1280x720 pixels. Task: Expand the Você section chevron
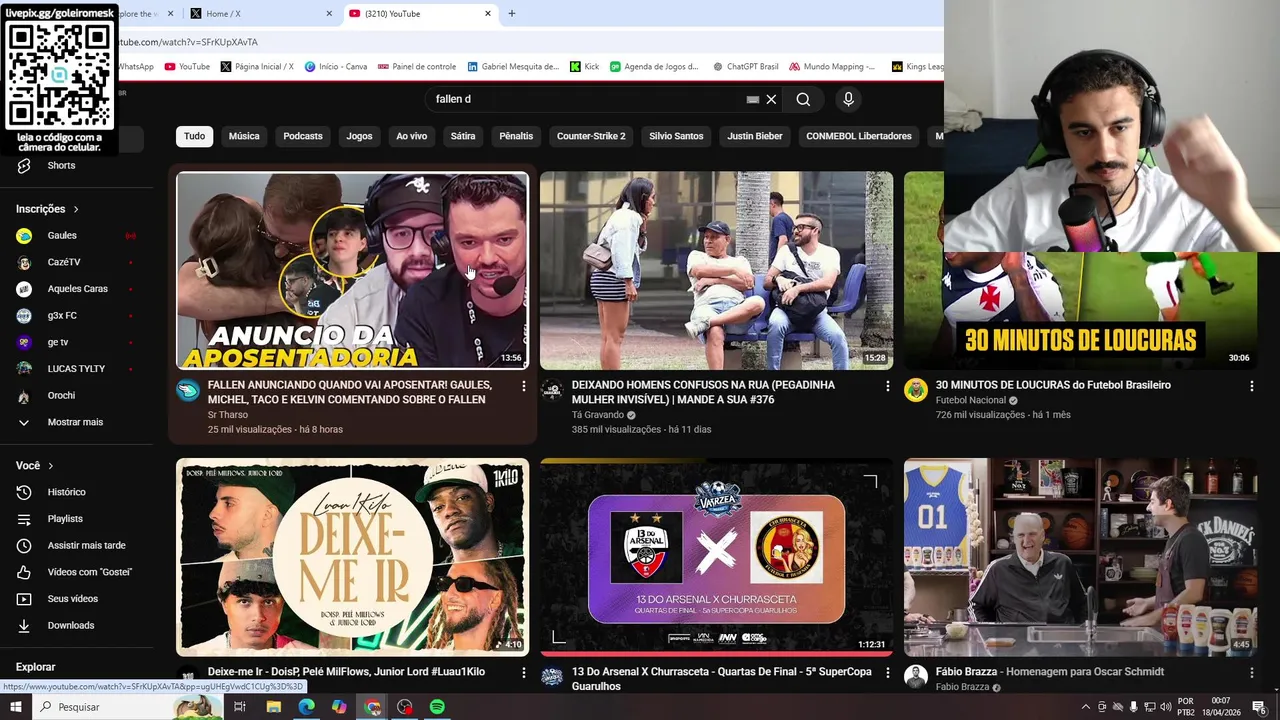pos(51,466)
